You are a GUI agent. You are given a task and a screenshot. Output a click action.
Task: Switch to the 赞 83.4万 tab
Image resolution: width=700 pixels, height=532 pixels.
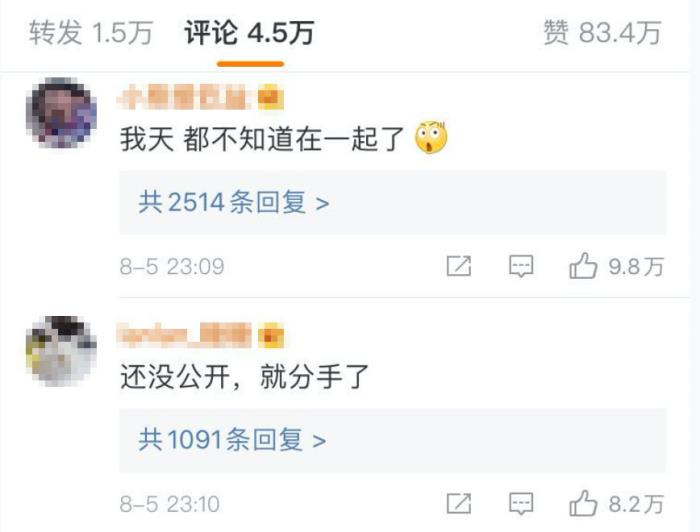click(x=602, y=33)
